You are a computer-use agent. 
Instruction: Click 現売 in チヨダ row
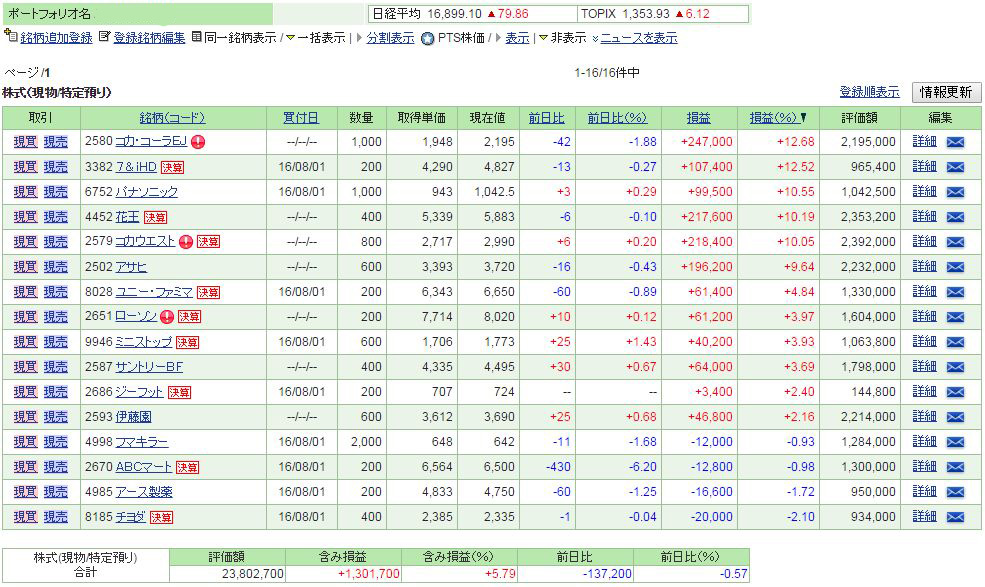[55, 517]
